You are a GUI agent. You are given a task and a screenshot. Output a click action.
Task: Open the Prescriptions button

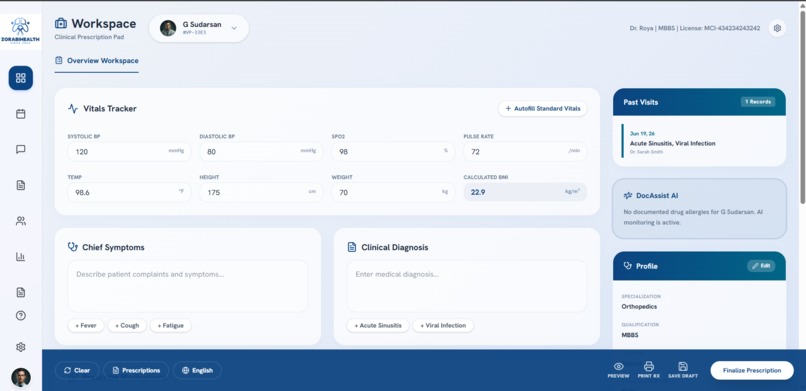[136, 370]
